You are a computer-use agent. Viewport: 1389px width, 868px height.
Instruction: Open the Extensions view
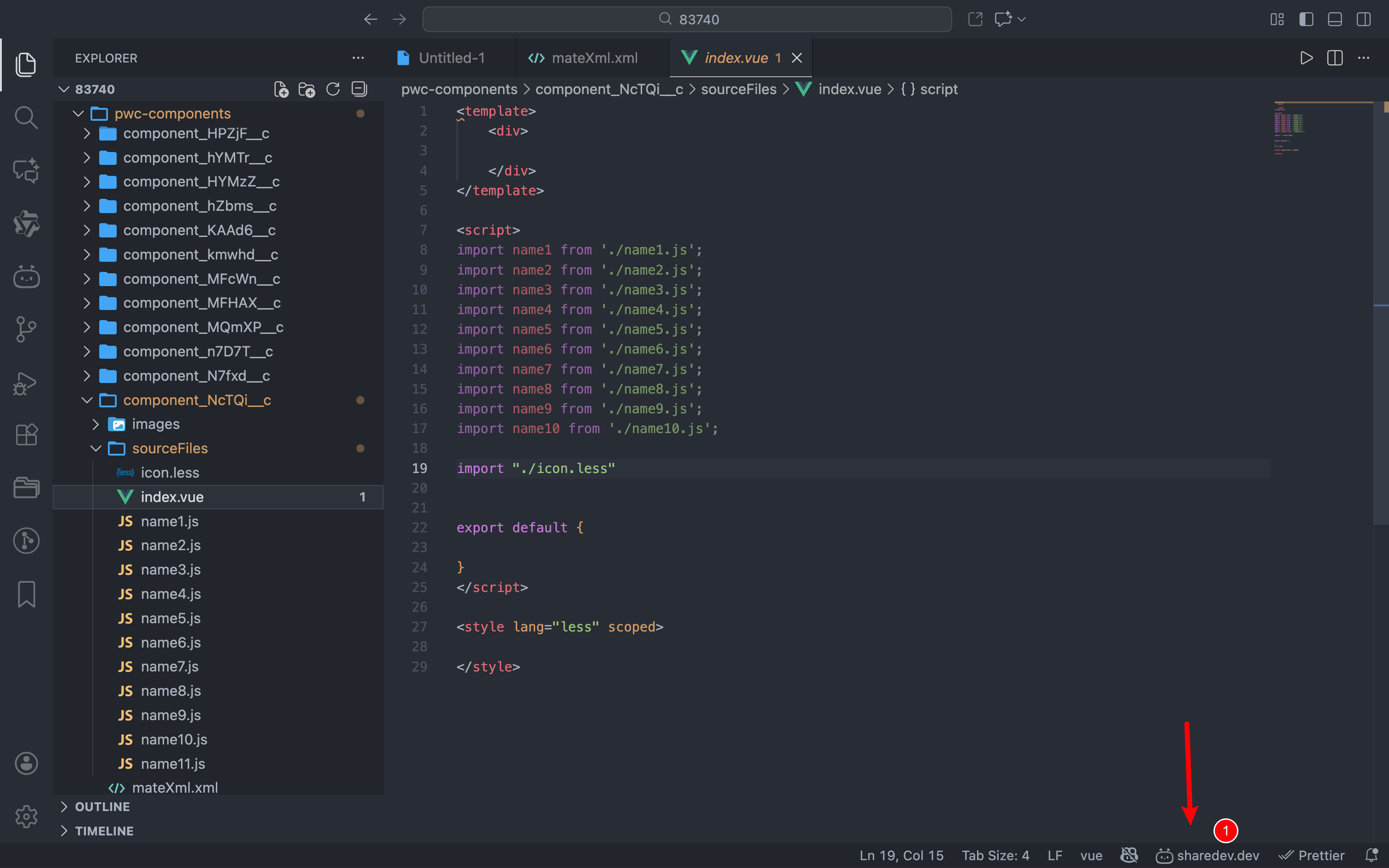(x=26, y=434)
